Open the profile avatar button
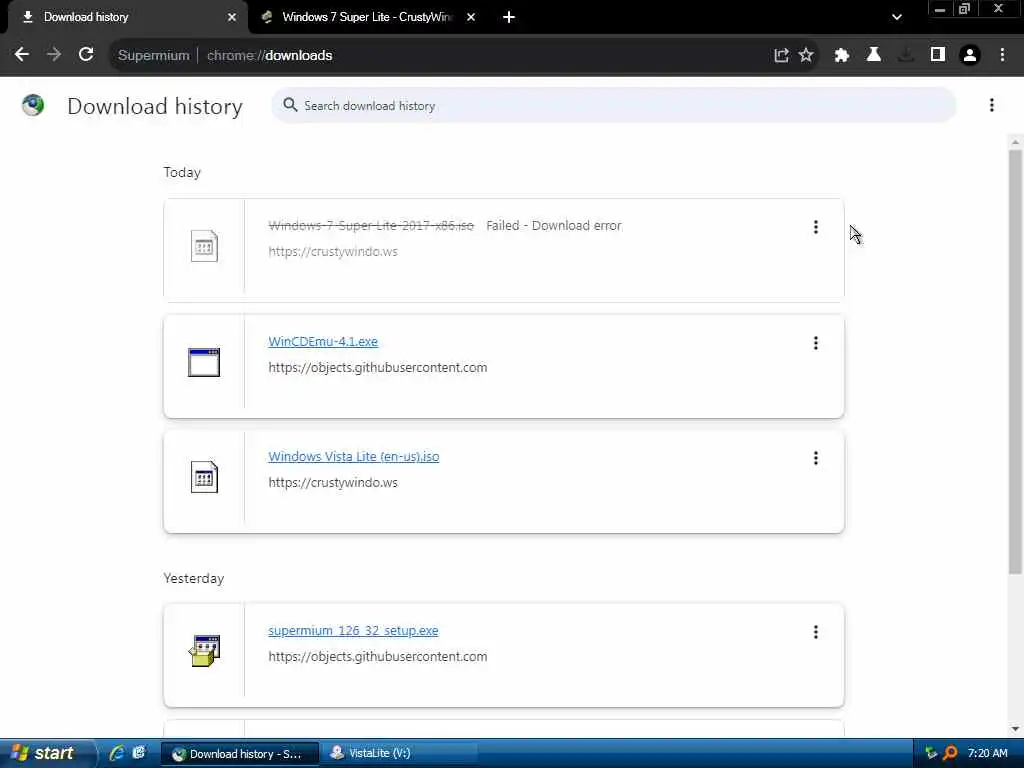The width and height of the screenshot is (1024, 768). click(970, 56)
